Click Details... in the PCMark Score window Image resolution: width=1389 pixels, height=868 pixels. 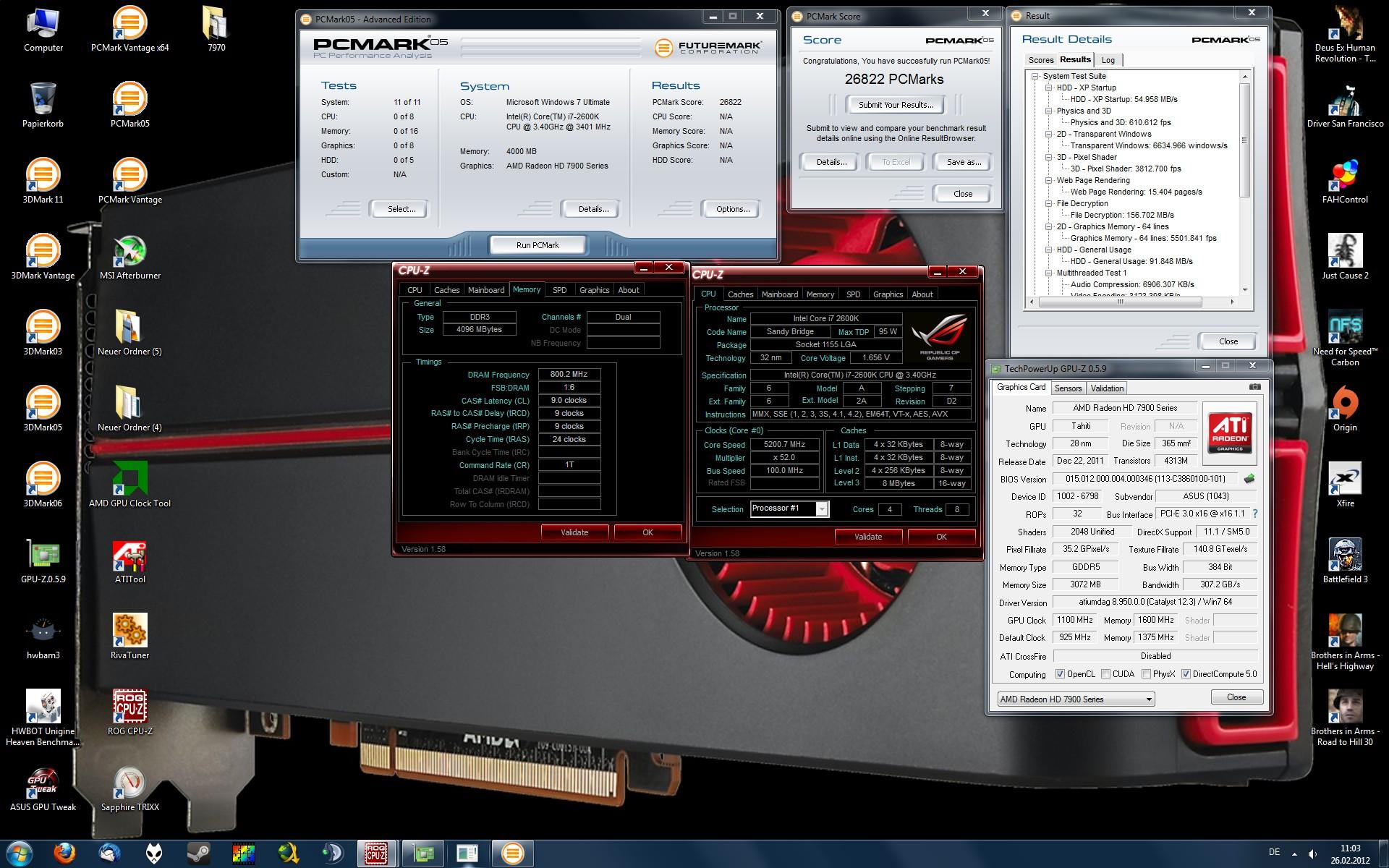click(831, 162)
